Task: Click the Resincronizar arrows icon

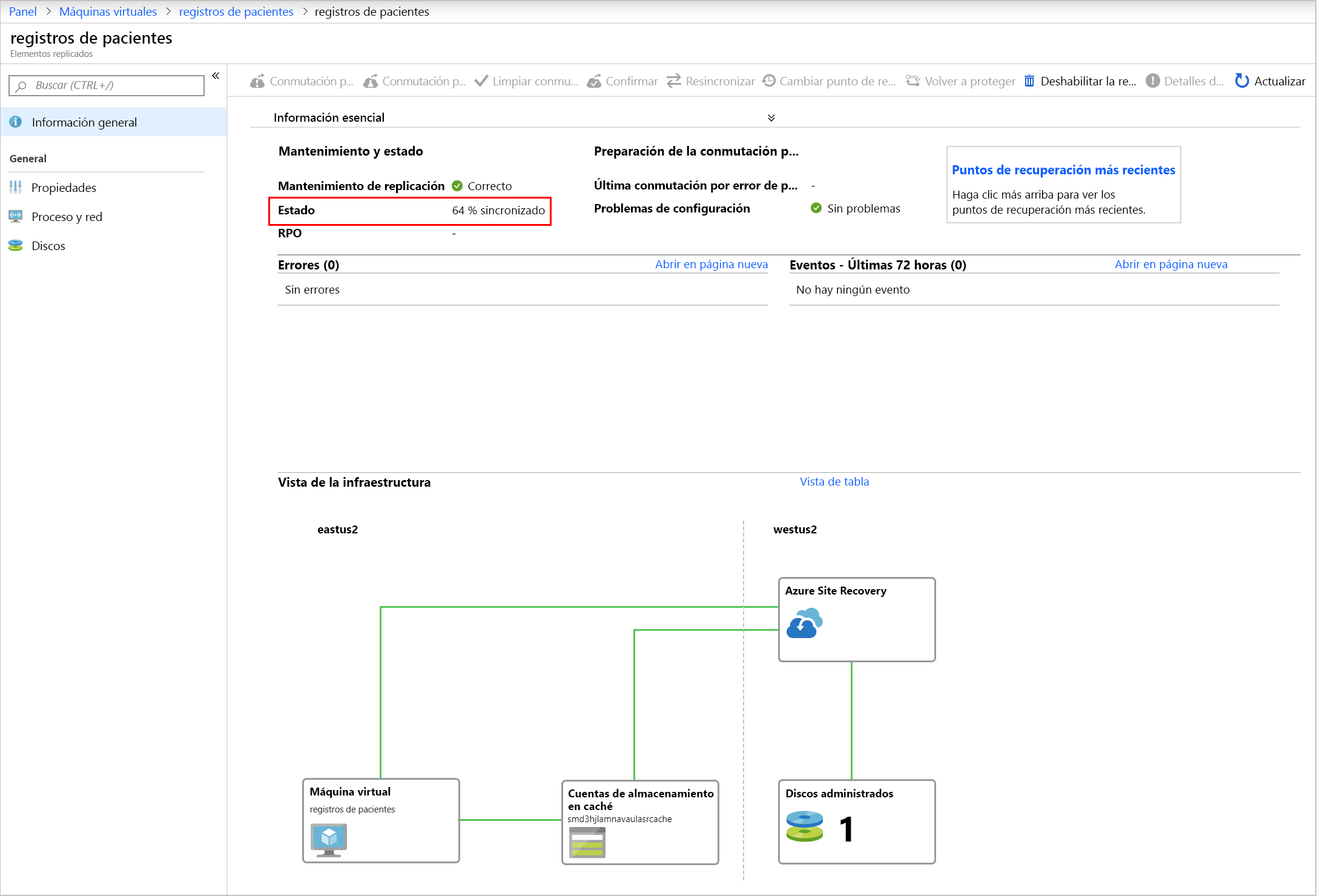Action: pos(674,81)
